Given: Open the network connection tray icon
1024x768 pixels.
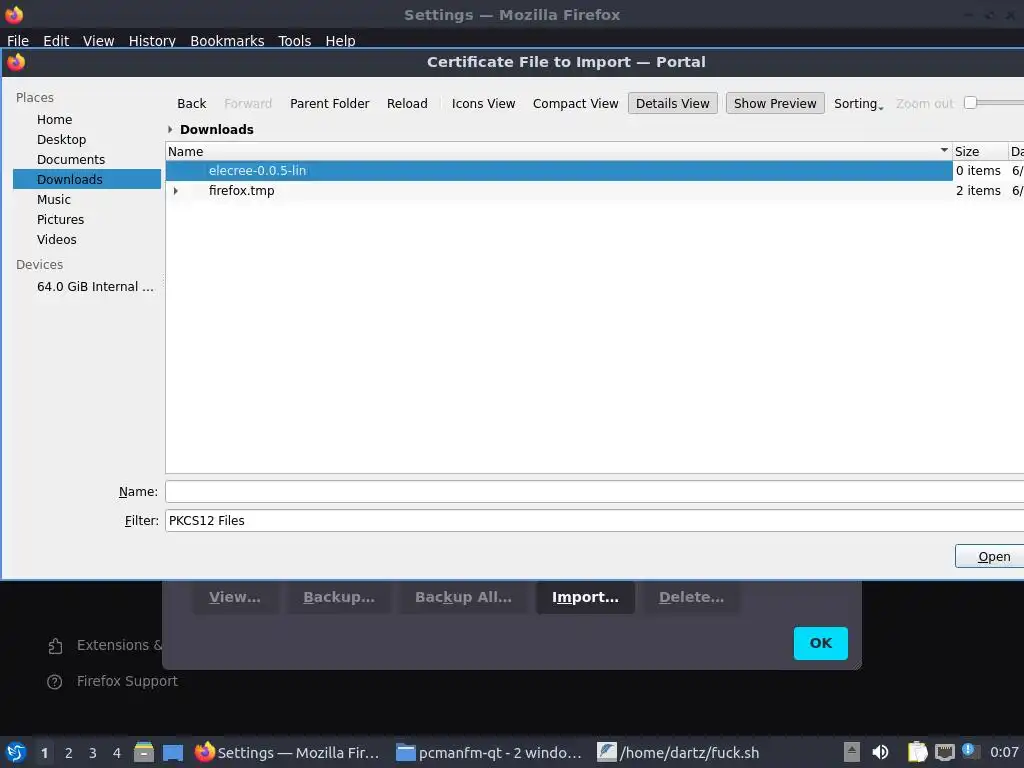Looking at the screenshot, I should pyautogui.click(x=945, y=752).
